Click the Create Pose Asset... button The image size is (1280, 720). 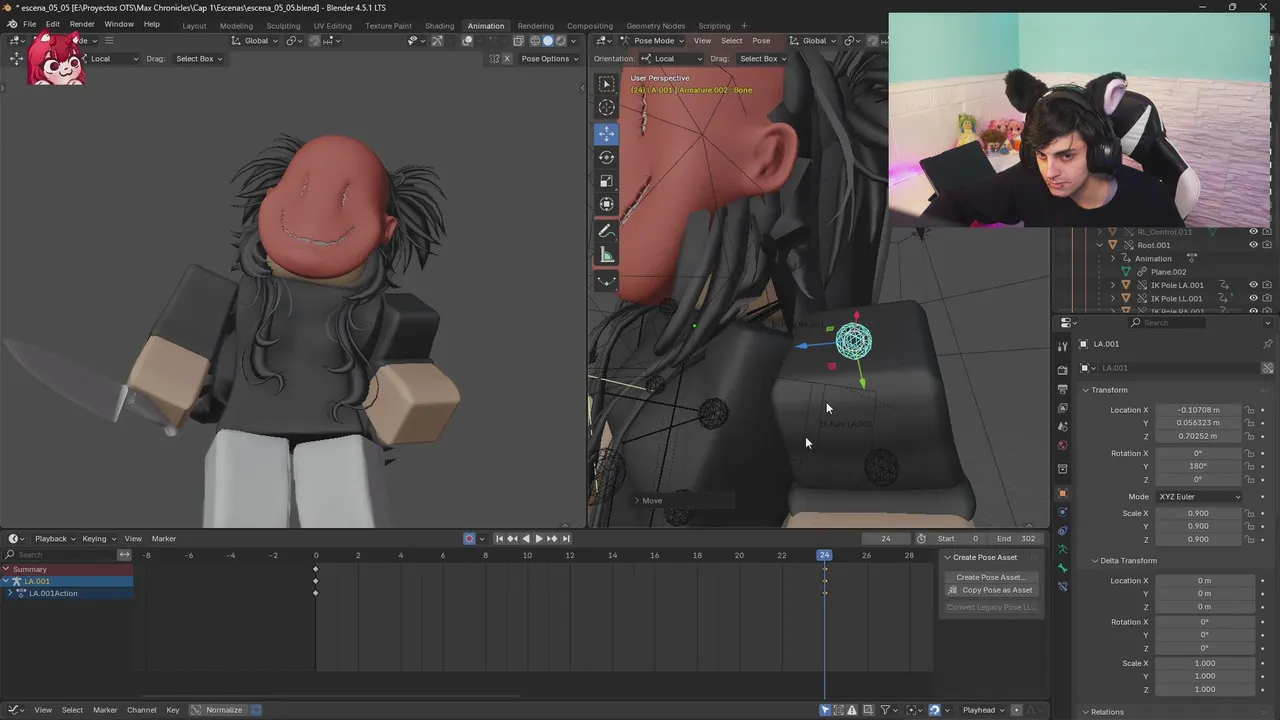(990, 577)
